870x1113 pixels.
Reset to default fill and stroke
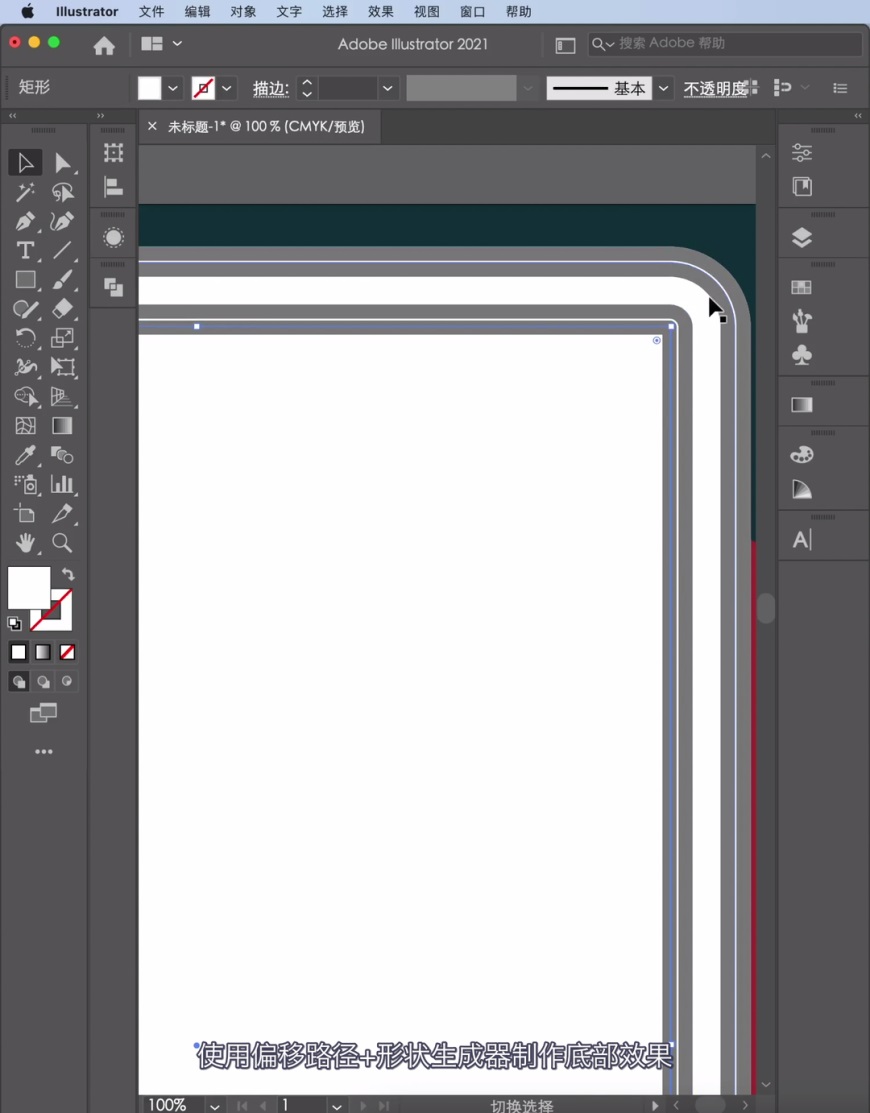pos(14,624)
